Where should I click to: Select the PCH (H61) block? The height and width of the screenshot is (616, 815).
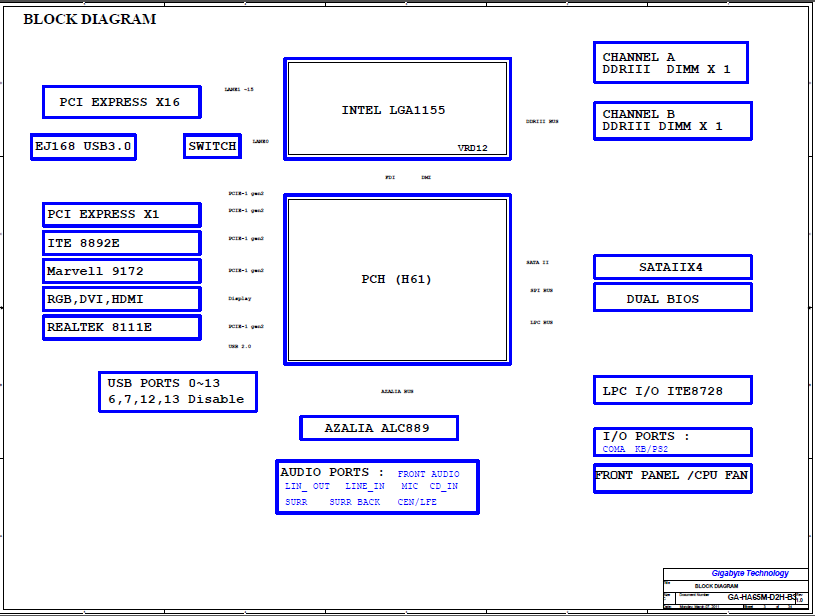[x=398, y=279]
